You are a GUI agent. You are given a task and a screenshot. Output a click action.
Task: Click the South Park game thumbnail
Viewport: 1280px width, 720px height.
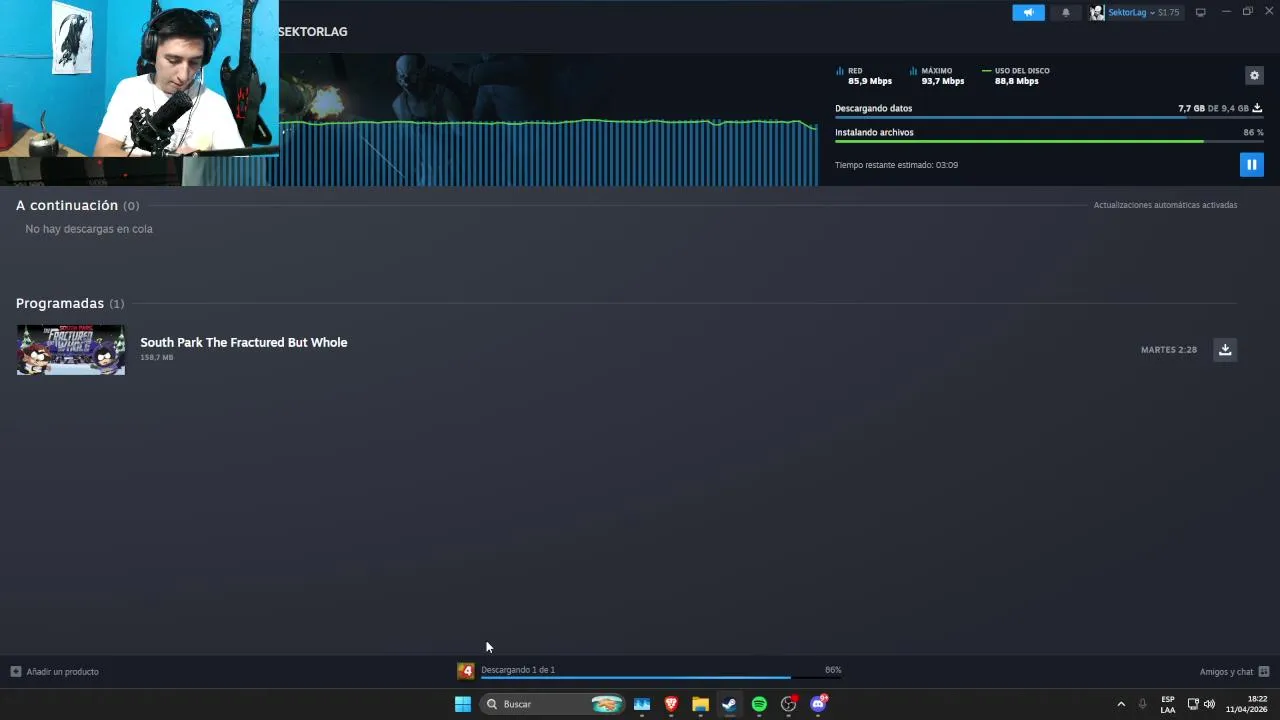(71, 350)
